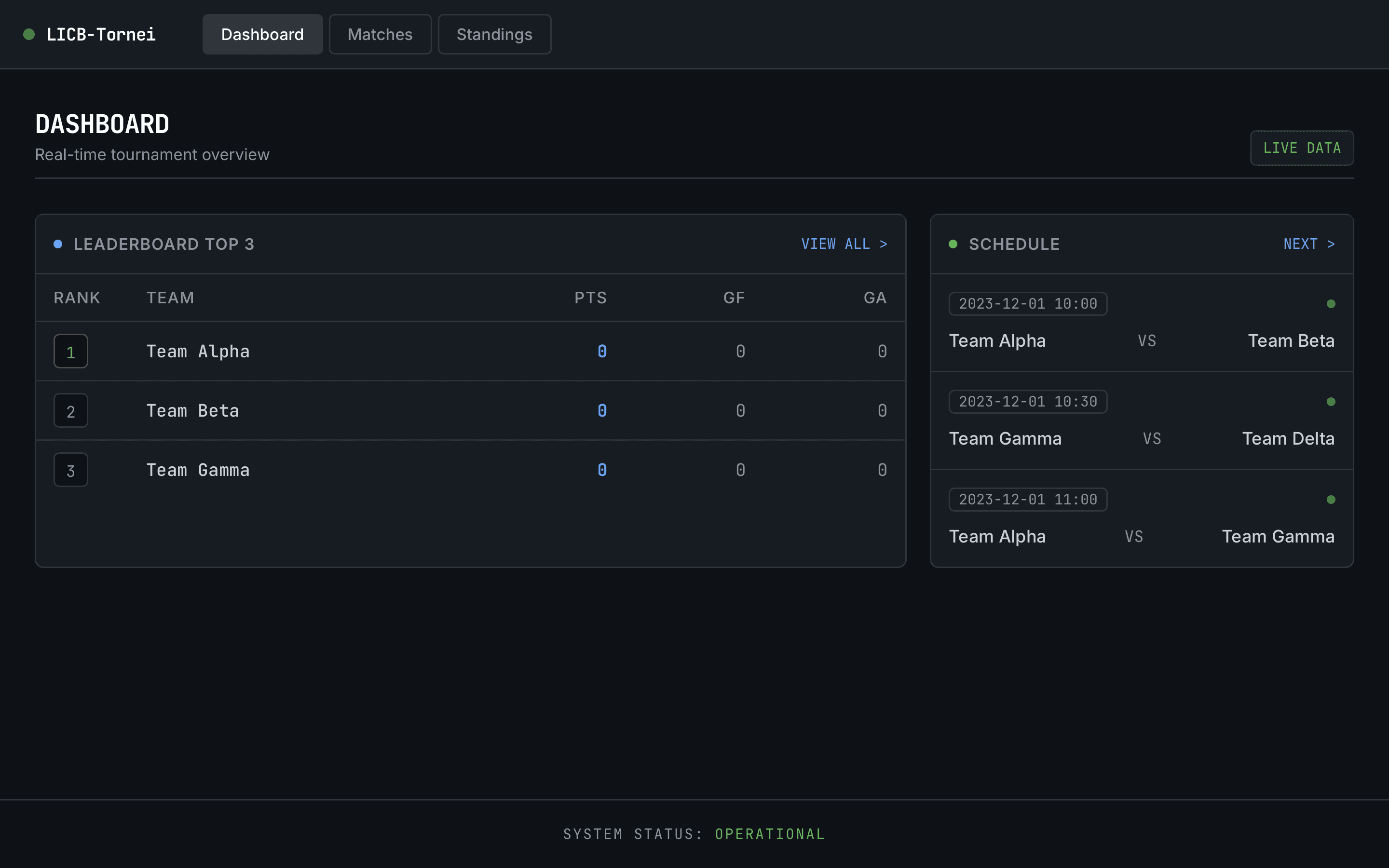Click the blue dot next to Leaderboard Top 3
1389x868 pixels.
[x=58, y=244]
